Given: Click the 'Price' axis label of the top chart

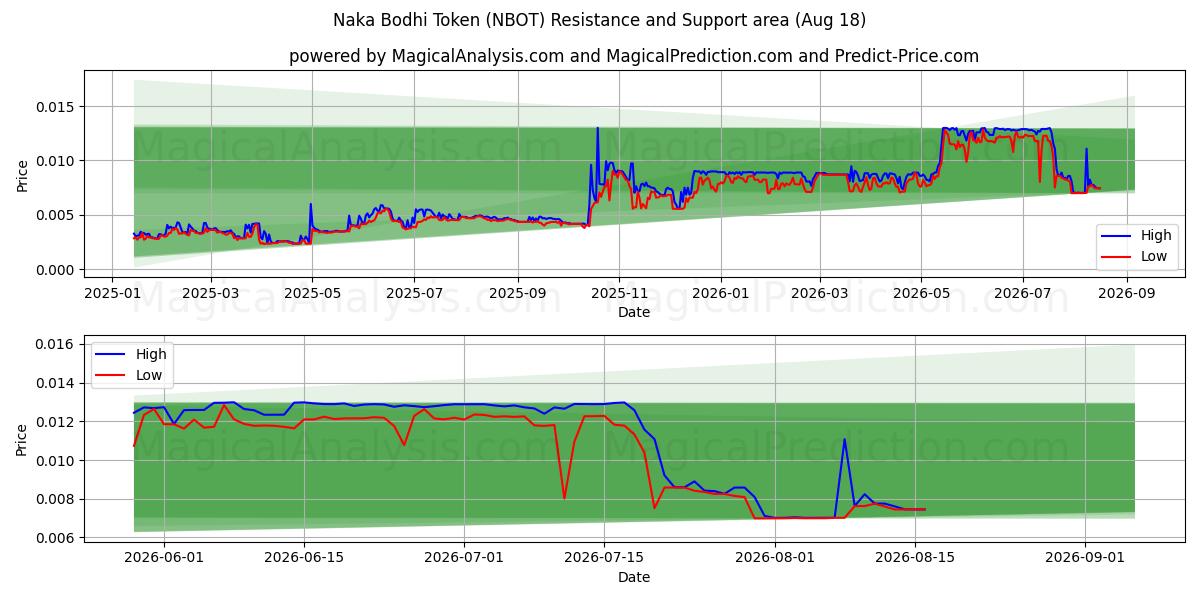Looking at the screenshot, I should coord(22,175).
